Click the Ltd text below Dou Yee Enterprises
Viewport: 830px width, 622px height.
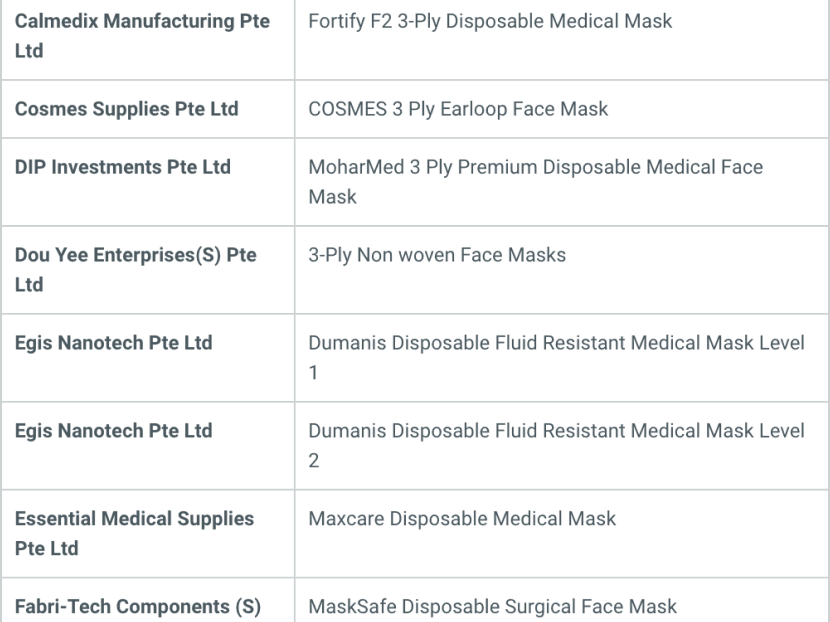pos(29,285)
